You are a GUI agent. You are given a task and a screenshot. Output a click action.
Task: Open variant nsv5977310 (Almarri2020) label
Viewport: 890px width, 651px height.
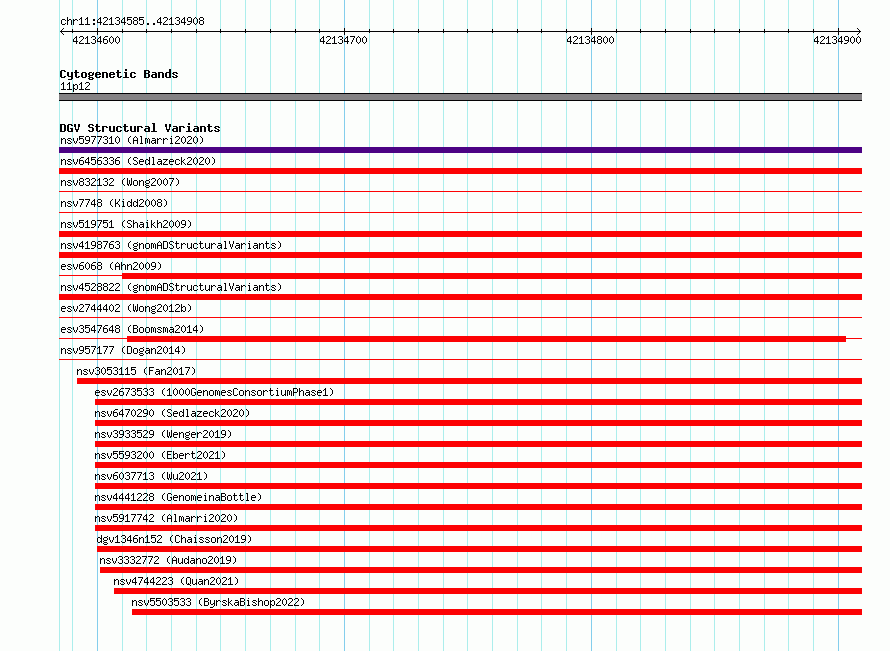(x=132, y=140)
